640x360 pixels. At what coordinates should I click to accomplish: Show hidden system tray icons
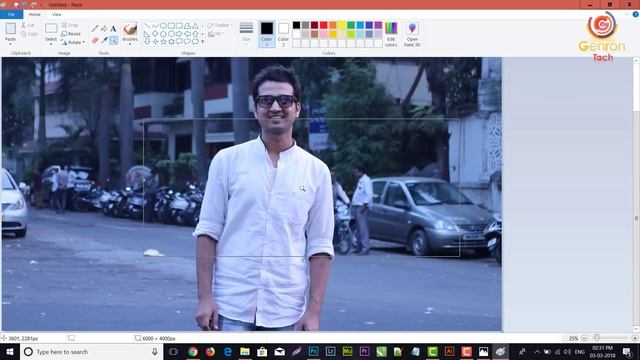click(537, 351)
